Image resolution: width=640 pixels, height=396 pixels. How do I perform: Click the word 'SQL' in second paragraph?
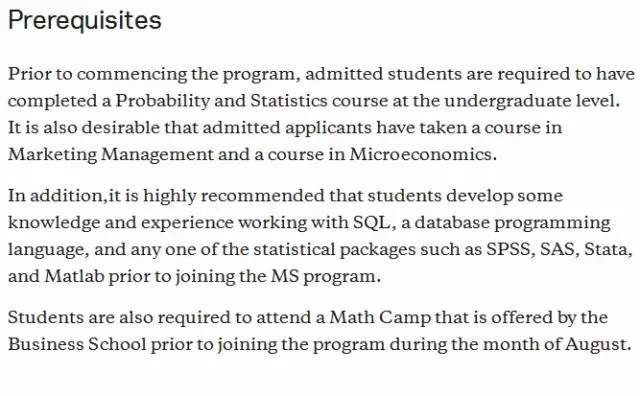click(371, 223)
